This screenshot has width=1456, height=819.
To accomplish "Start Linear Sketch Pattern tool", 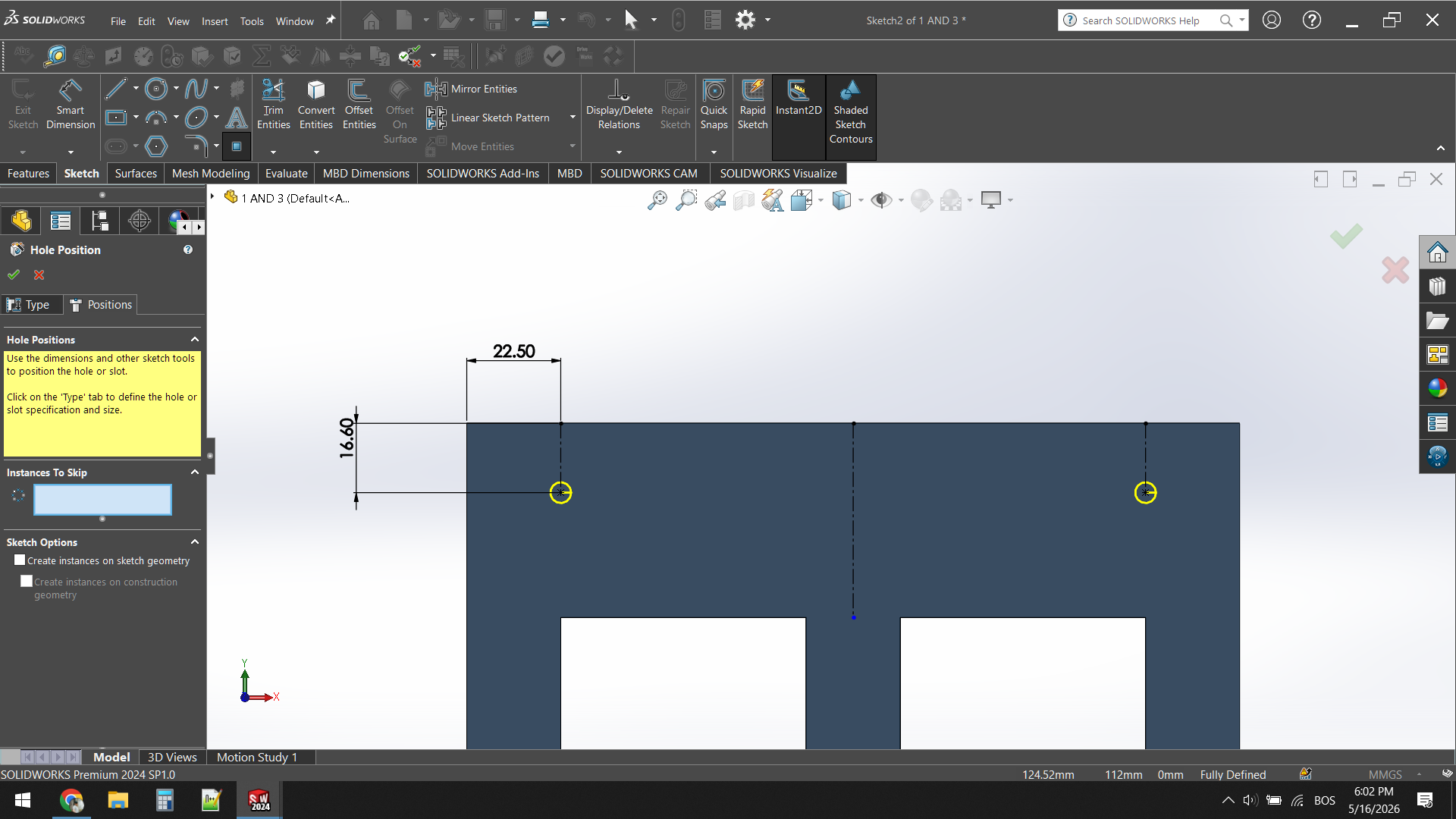I will click(x=488, y=118).
